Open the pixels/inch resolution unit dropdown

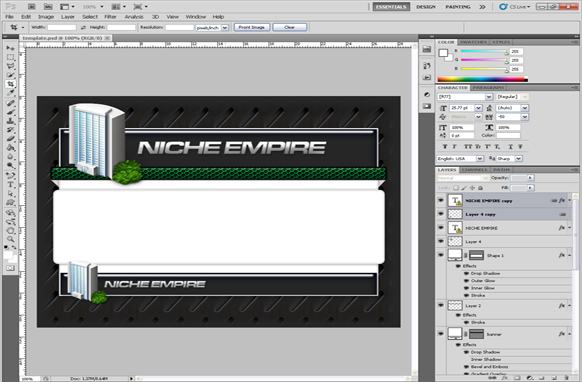coord(225,27)
